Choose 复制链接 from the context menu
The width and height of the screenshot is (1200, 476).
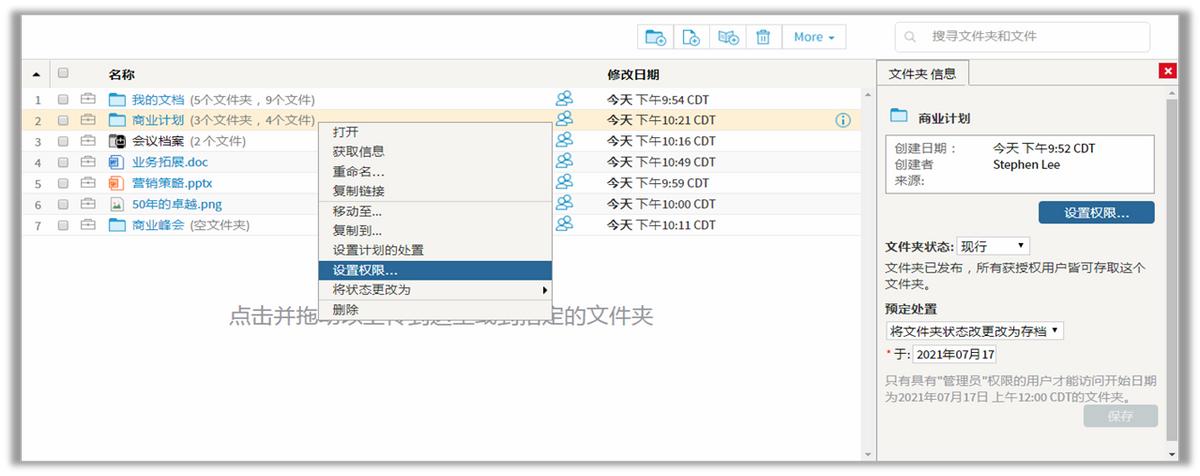434,190
